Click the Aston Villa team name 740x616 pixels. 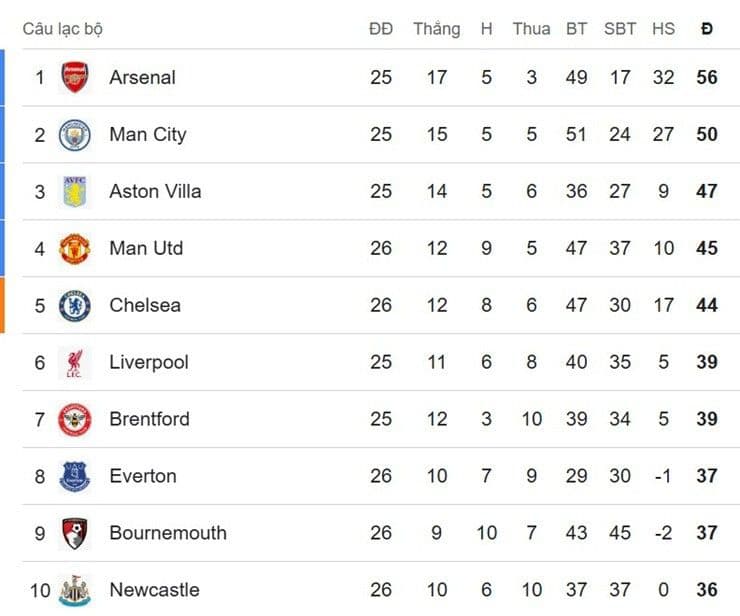point(155,191)
